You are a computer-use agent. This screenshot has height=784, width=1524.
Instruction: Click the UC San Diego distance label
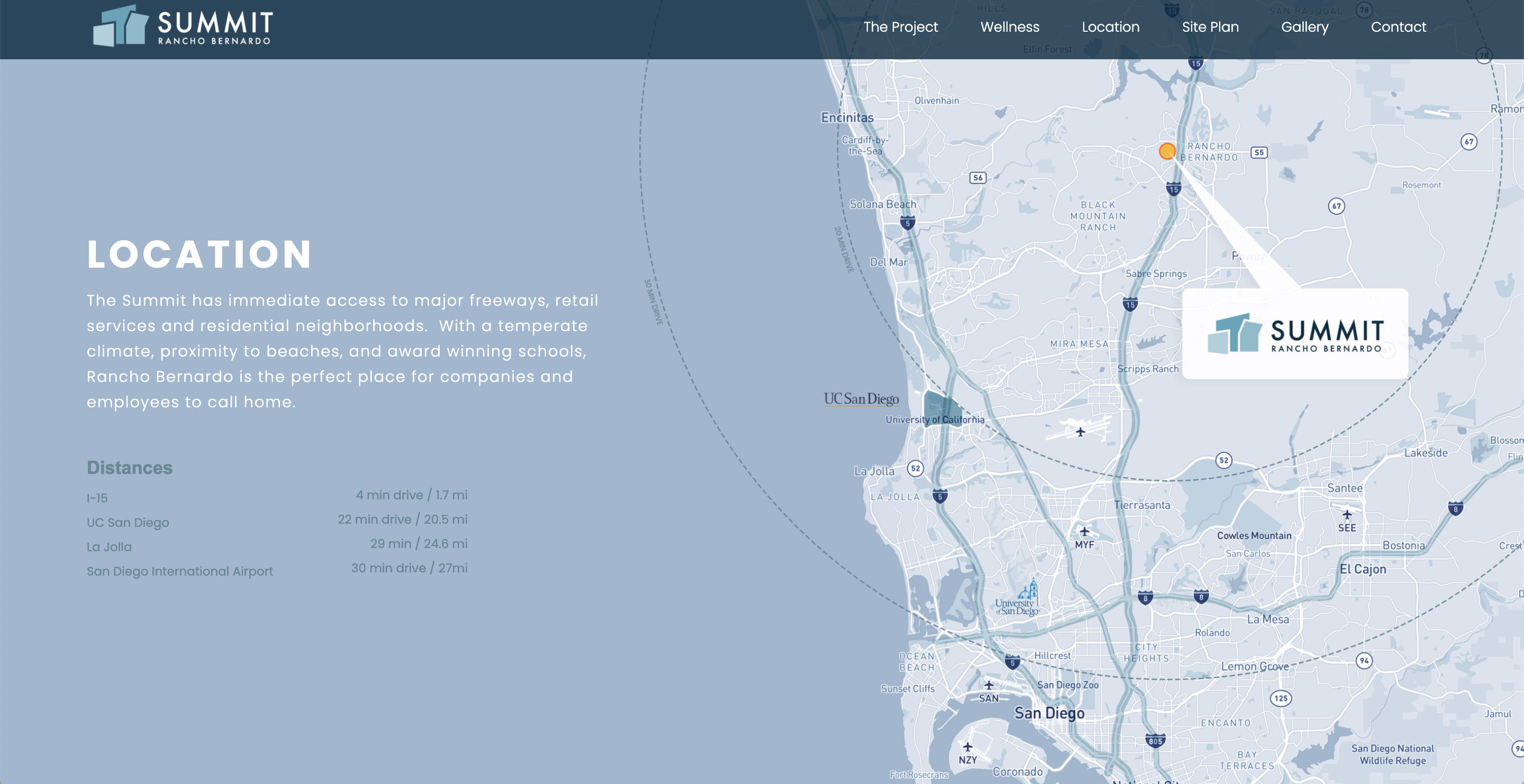[128, 523]
